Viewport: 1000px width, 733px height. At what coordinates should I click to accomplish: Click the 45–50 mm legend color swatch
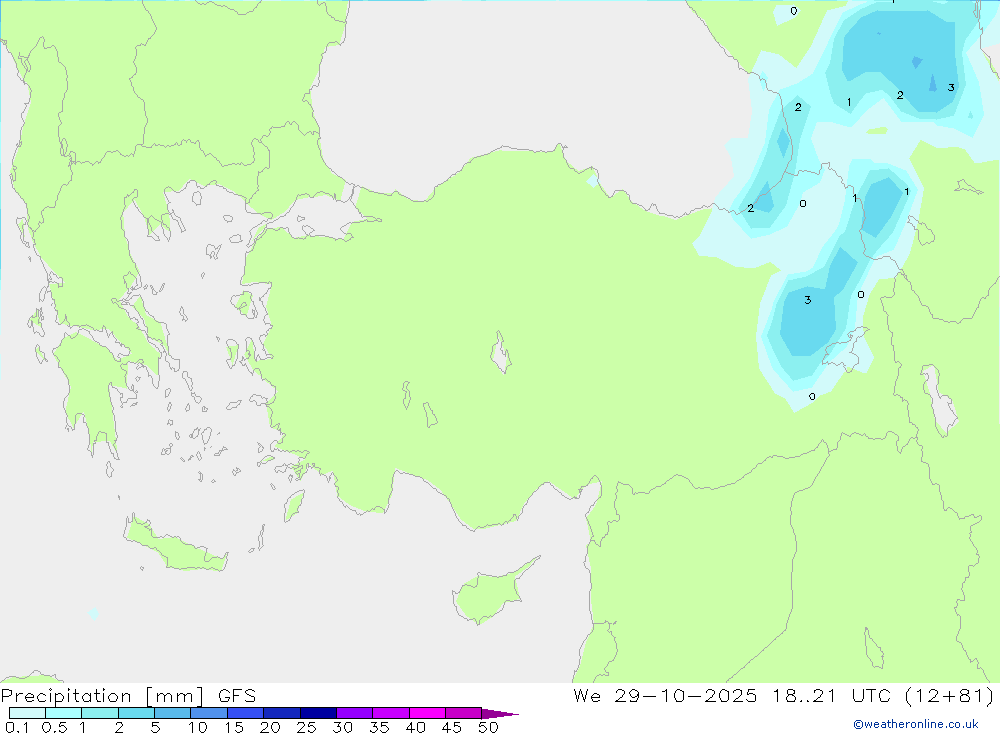click(463, 713)
